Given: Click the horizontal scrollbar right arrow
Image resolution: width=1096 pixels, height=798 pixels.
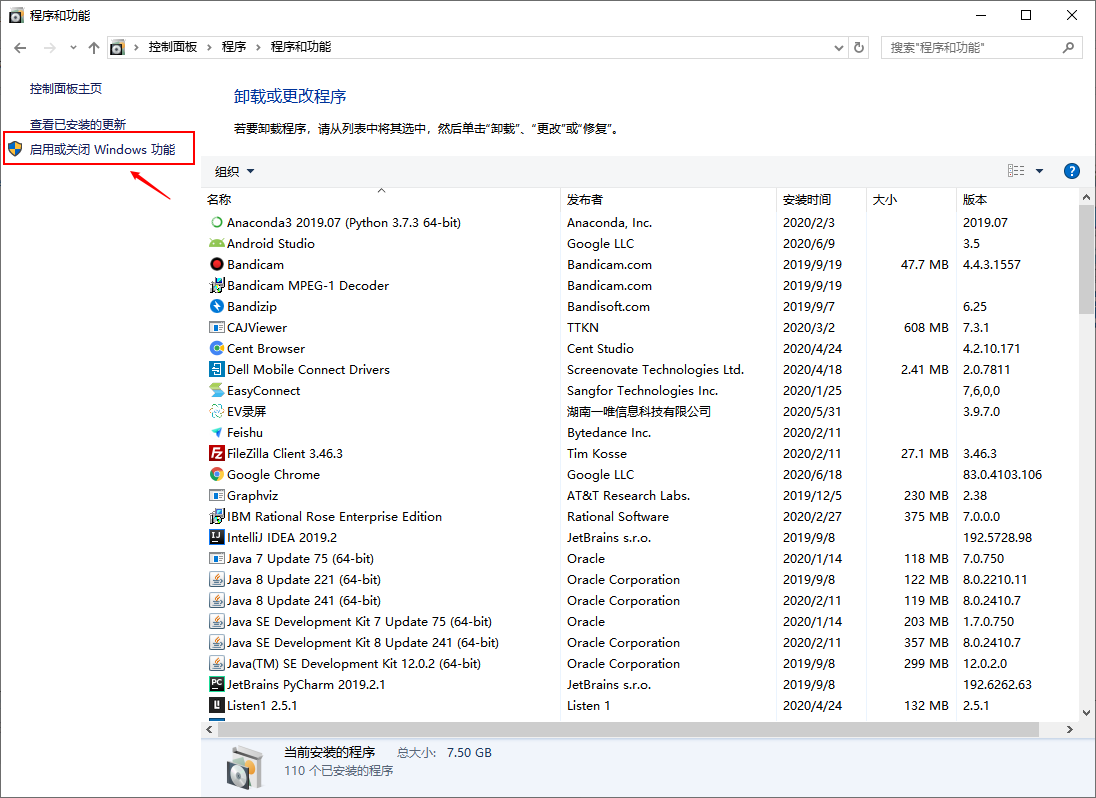Looking at the screenshot, I should pyautogui.click(x=1069, y=729).
